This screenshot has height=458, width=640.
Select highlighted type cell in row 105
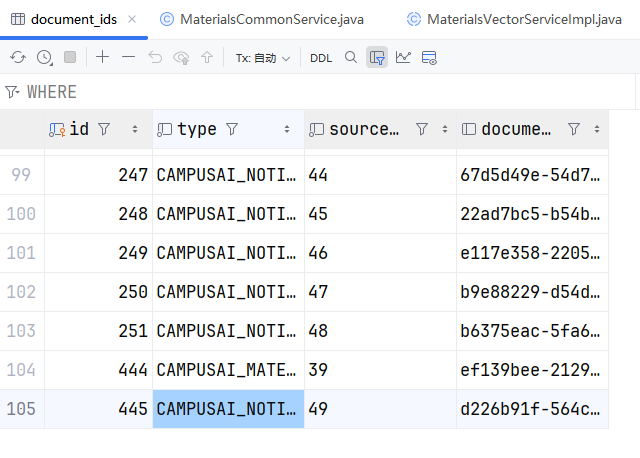[x=228, y=409]
